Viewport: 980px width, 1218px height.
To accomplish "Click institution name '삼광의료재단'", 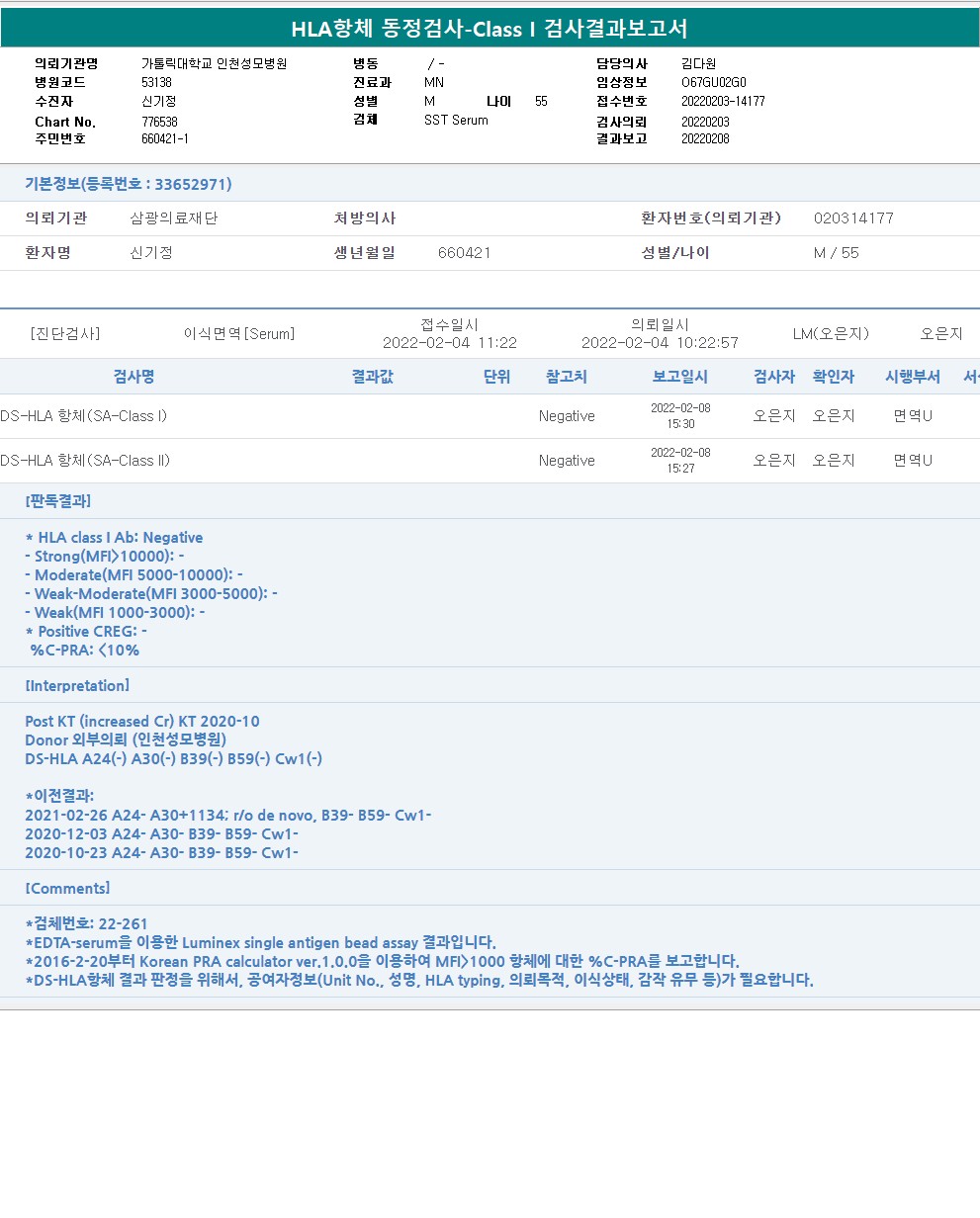I will (174, 218).
